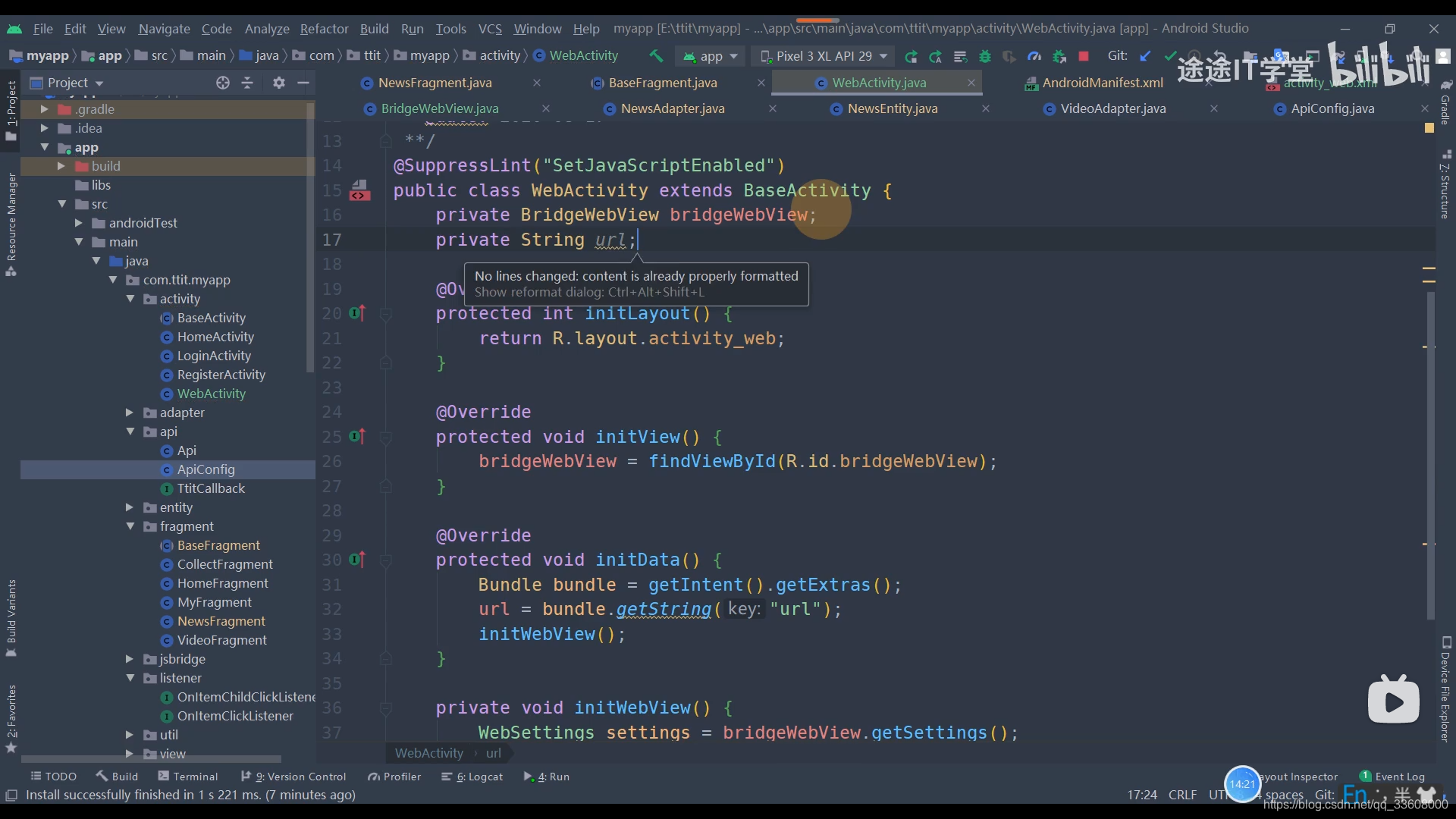Click the NewsFragment.java tab
The height and width of the screenshot is (819, 1456).
click(434, 82)
